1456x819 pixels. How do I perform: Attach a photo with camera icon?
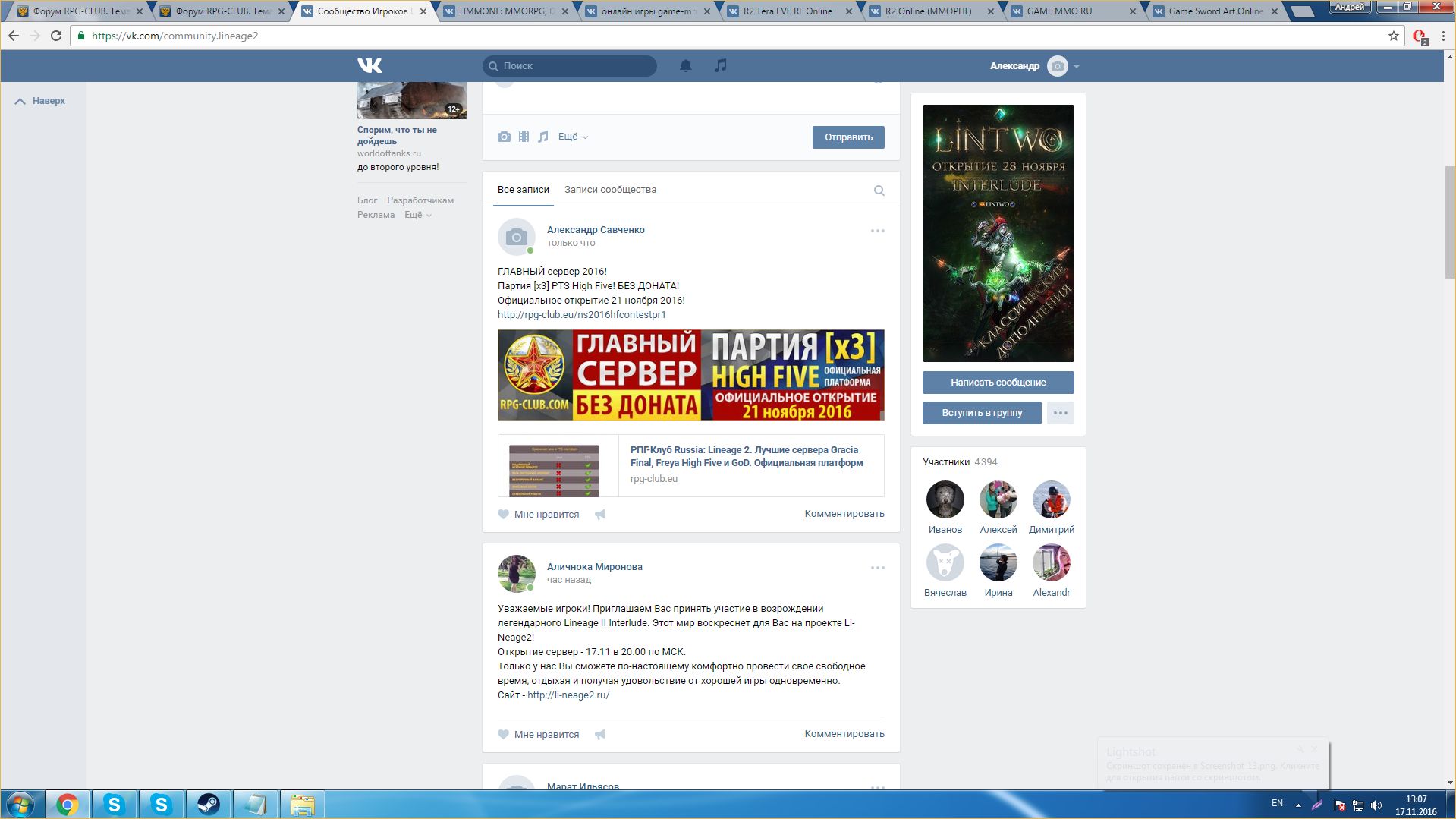[x=504, y=137]
